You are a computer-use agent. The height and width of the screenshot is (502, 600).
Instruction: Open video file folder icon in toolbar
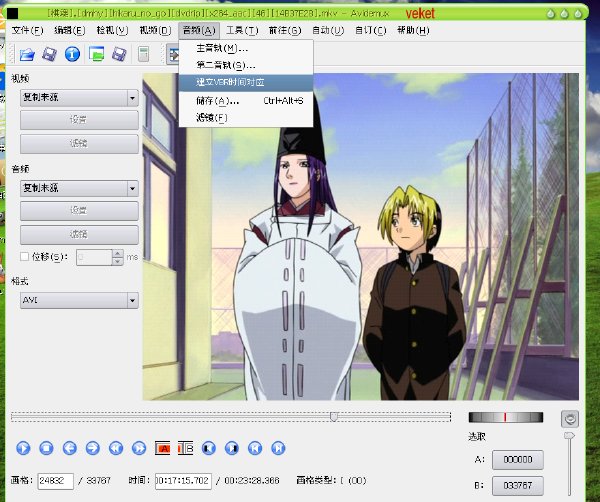(x=27, y=54)
